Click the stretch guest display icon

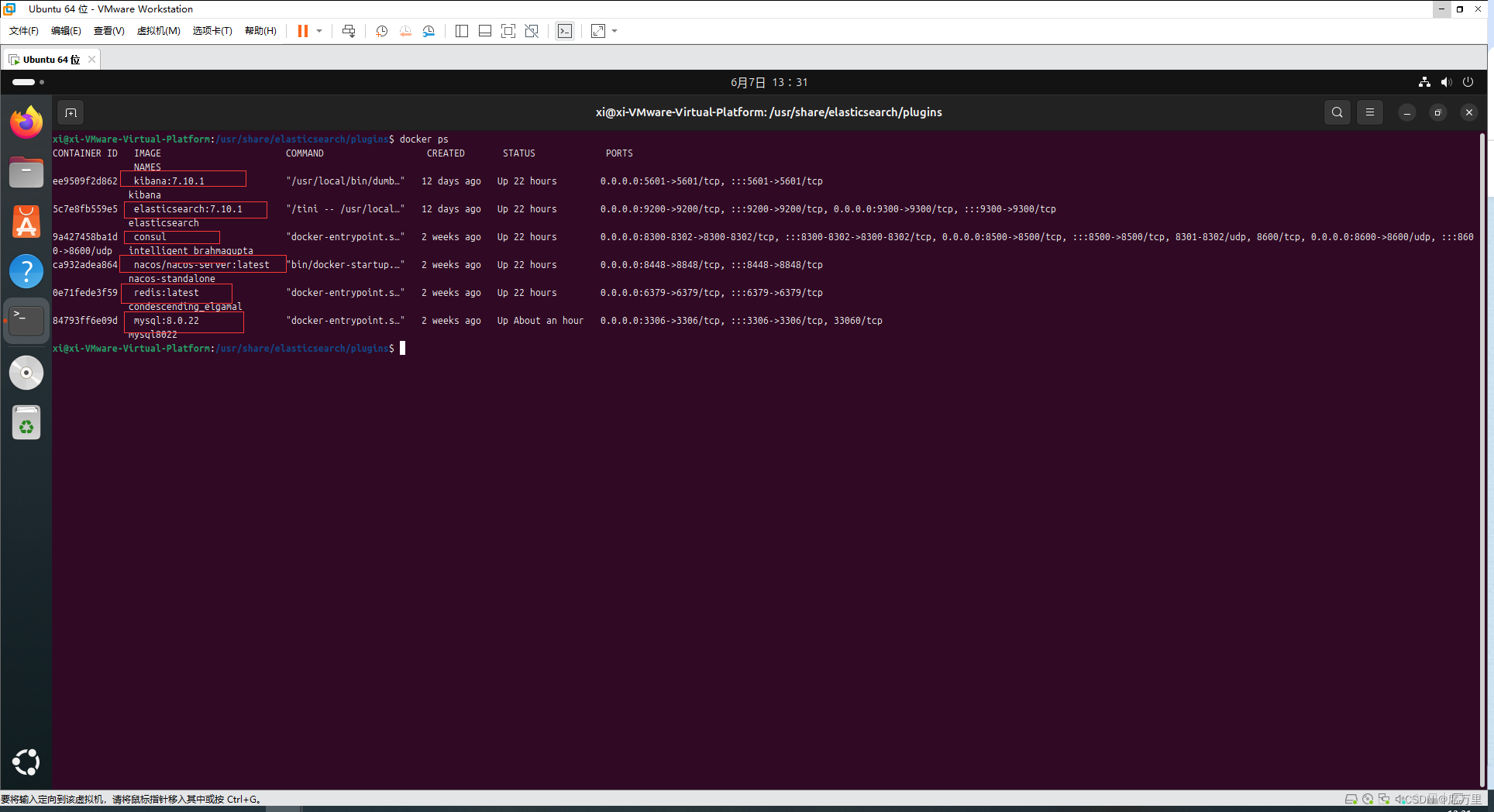598,31
